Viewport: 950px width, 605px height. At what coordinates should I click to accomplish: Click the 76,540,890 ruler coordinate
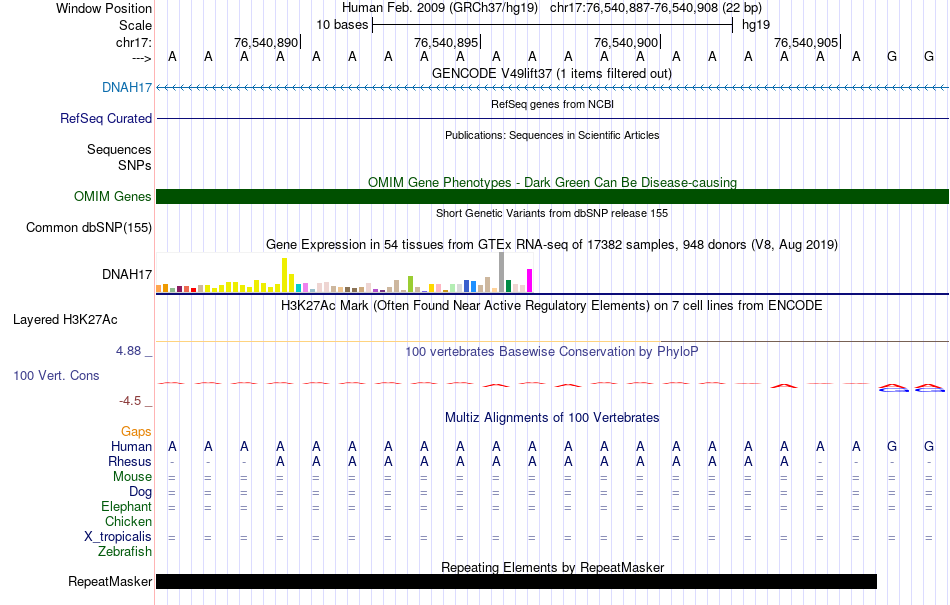(x=266, y=42)
